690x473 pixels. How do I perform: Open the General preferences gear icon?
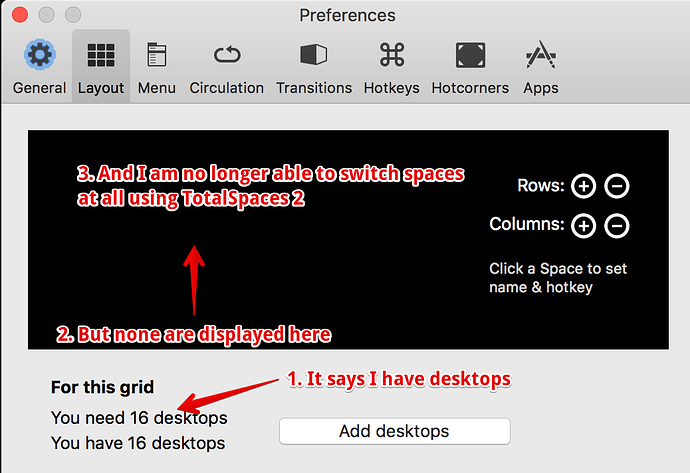(40, 55)
